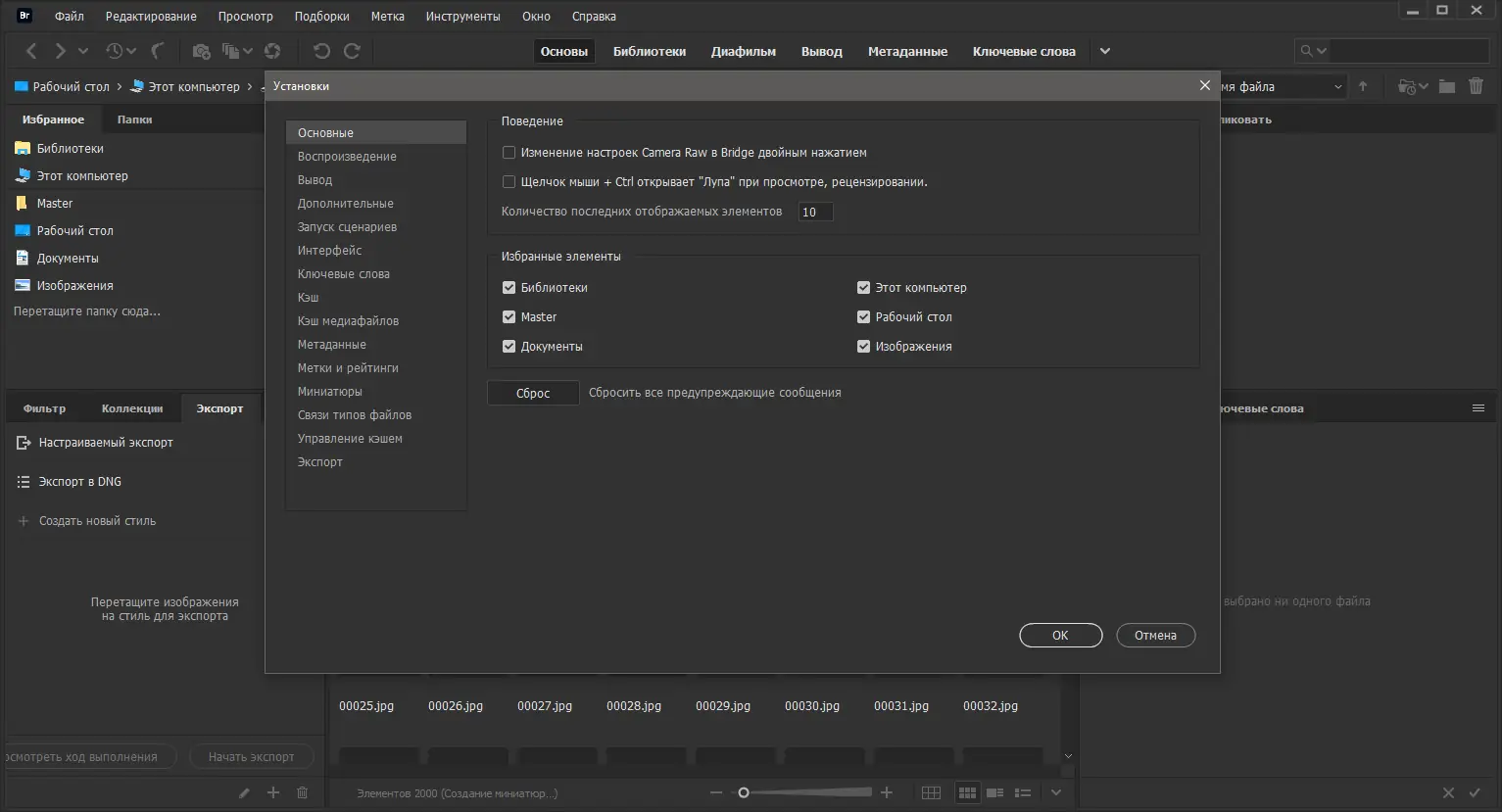Click the rotate clockwise icon
Image resolution: width=1502 pixels, height=812 pixels.
pos(352,51)
